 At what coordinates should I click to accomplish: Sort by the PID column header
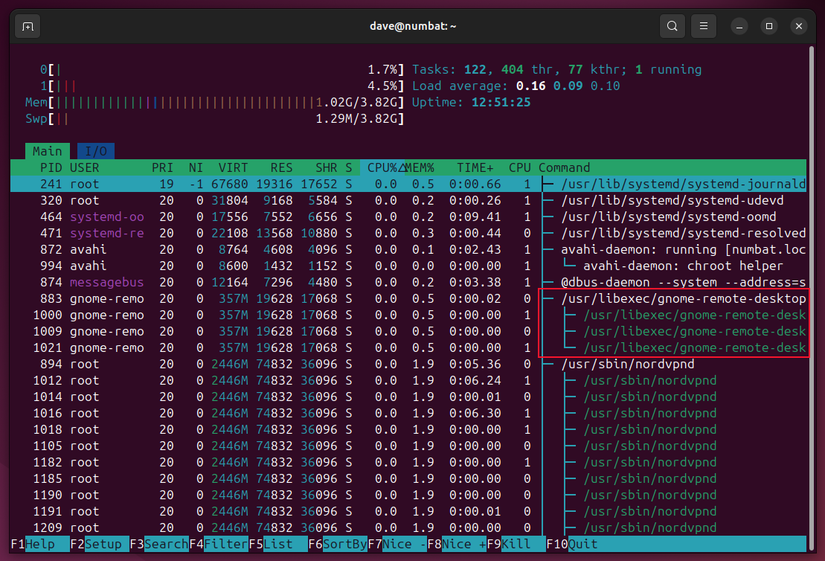pyautogui.click(x=50, y=168)
